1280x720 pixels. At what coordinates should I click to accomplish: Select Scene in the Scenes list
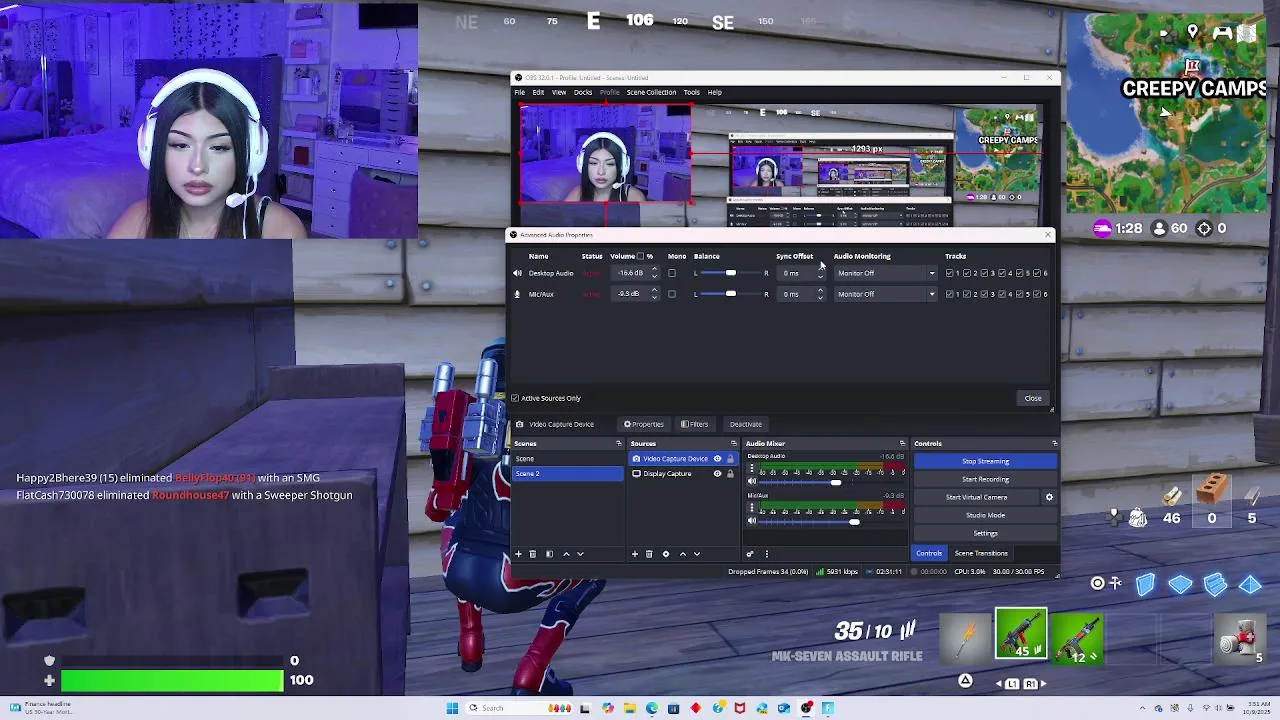(x=567, y=459)
